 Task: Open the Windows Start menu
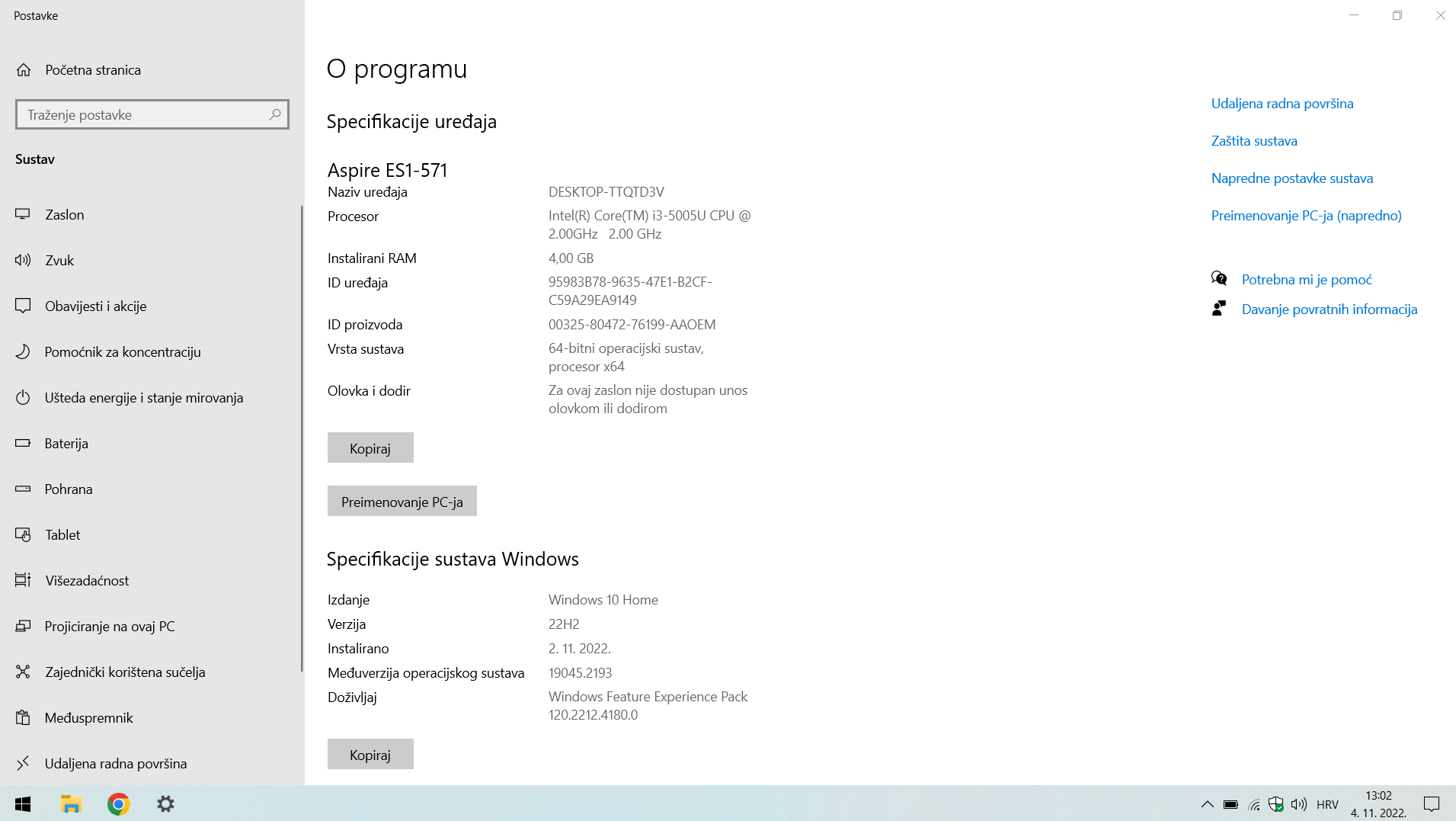click(23, 803)
